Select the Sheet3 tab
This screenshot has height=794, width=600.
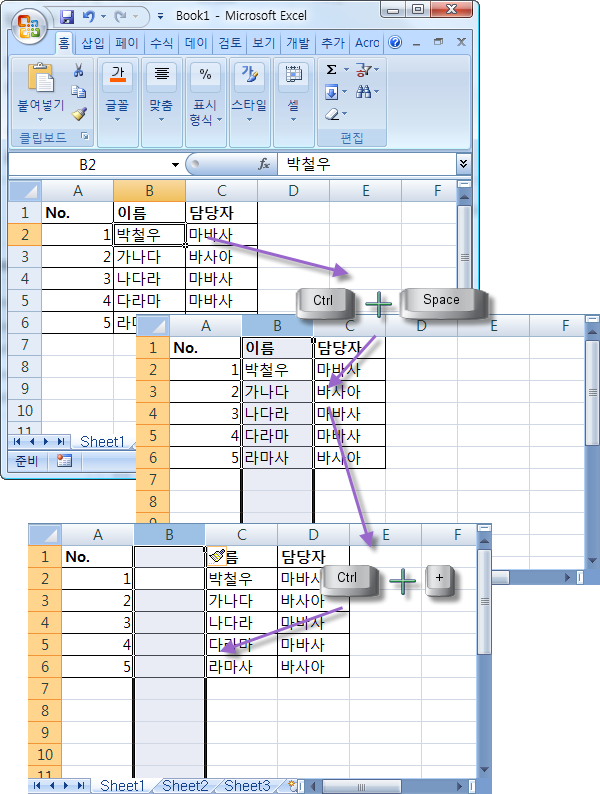pos(248,785)
